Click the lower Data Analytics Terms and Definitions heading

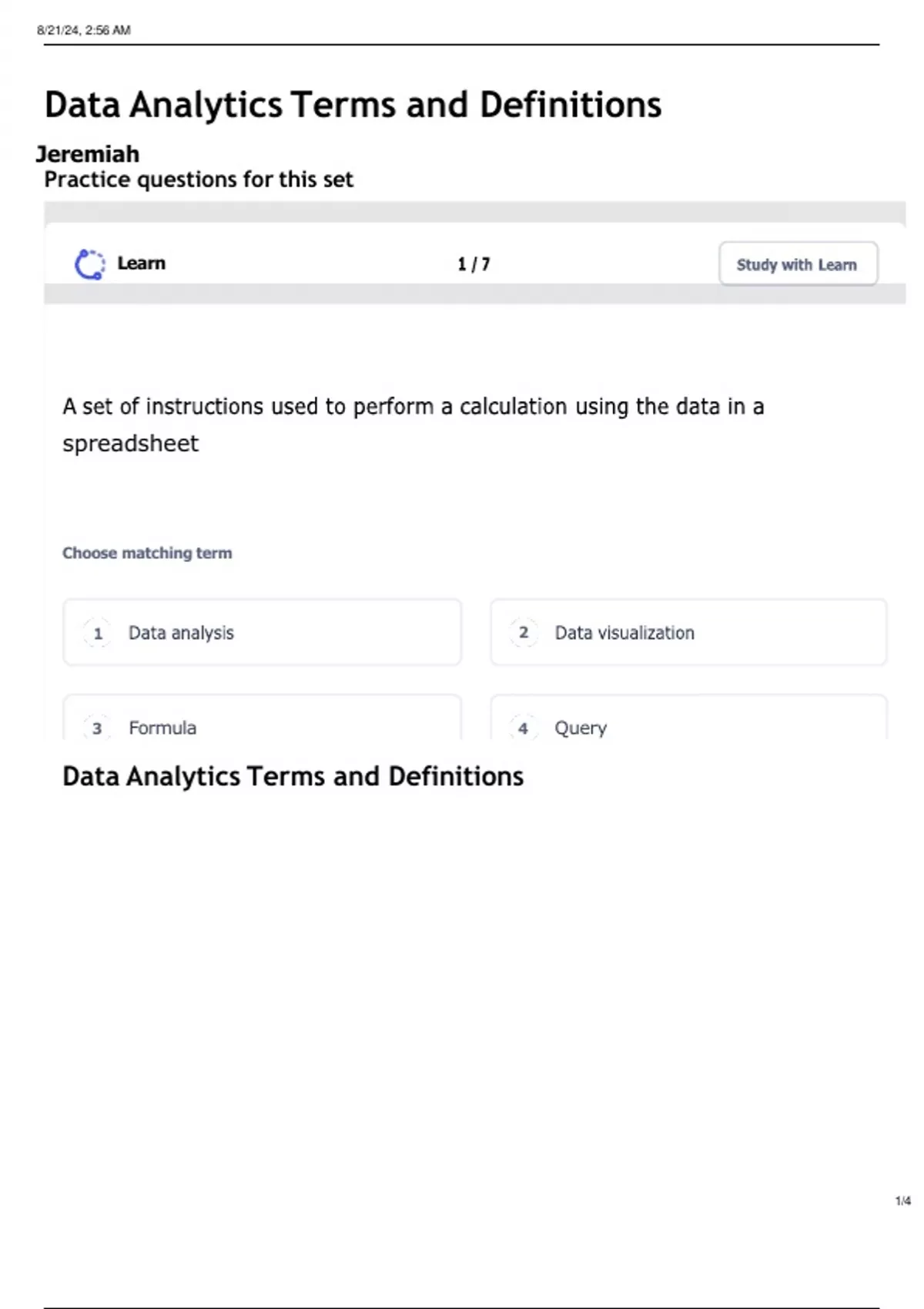293,776
